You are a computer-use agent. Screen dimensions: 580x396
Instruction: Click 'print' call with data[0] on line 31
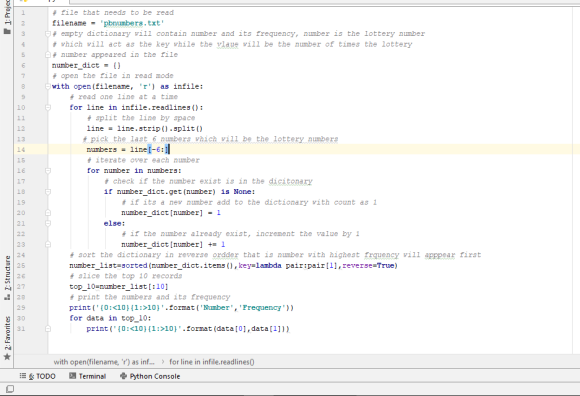188,329
